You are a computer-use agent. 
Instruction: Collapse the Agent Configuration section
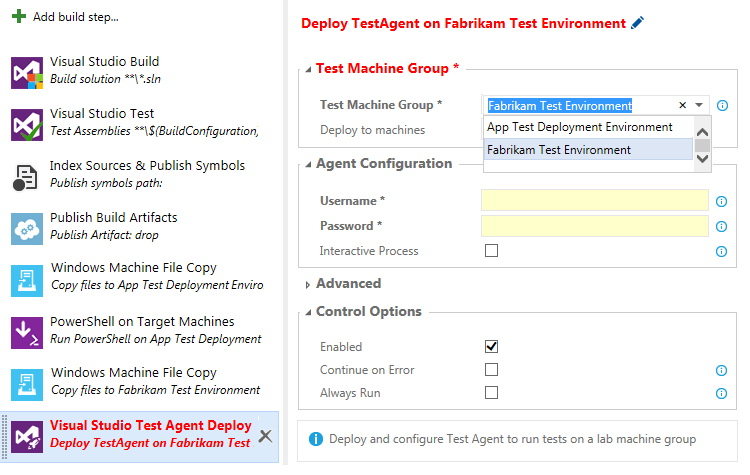tap(308, 164)
